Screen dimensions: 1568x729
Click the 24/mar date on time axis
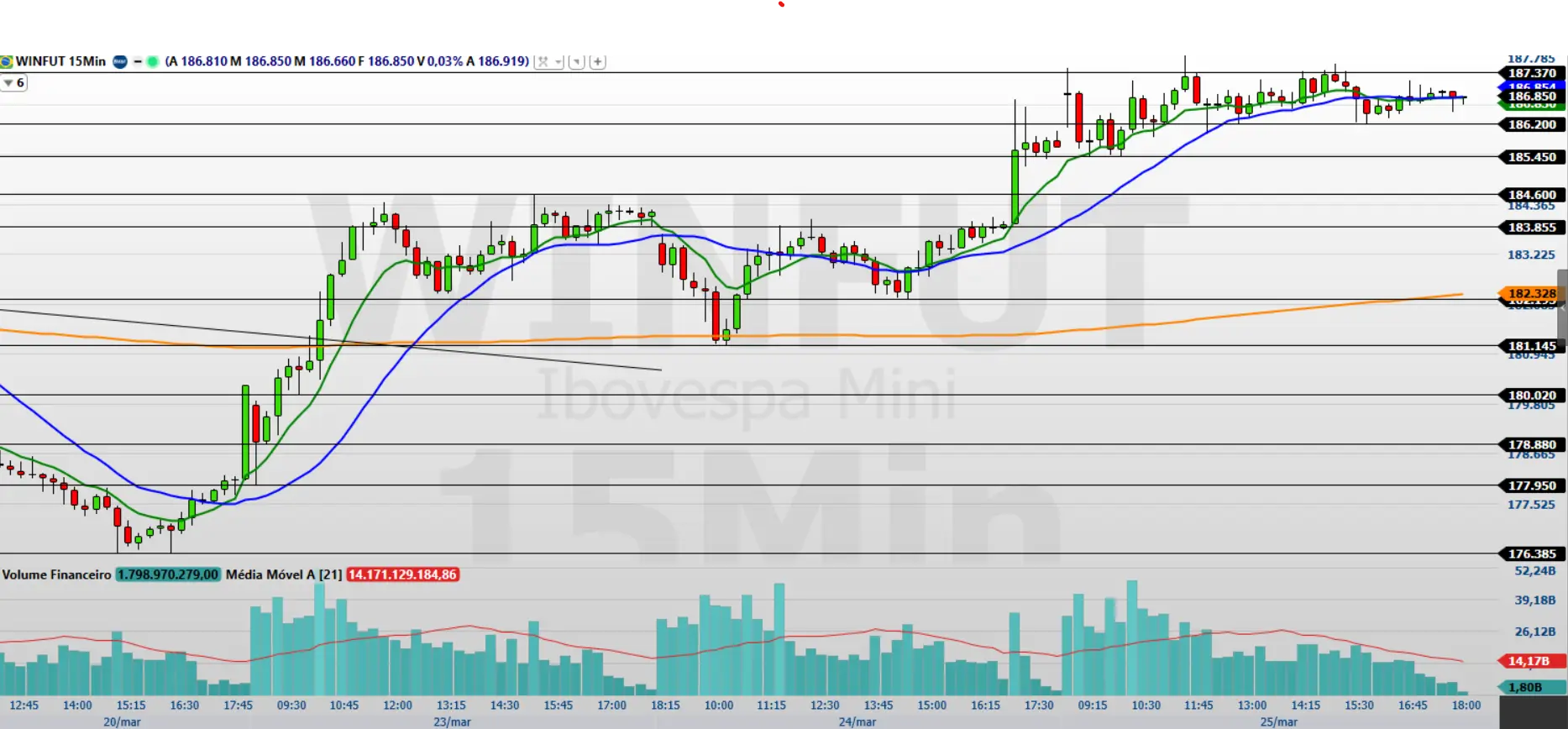pos(857,721)
